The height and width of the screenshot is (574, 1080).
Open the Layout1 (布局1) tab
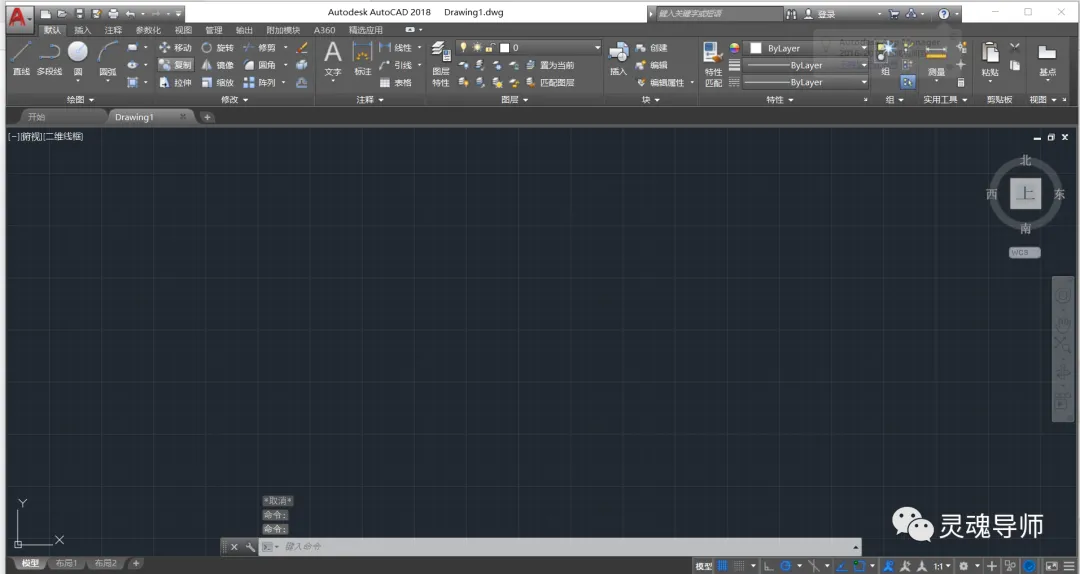tap(66, 563)
